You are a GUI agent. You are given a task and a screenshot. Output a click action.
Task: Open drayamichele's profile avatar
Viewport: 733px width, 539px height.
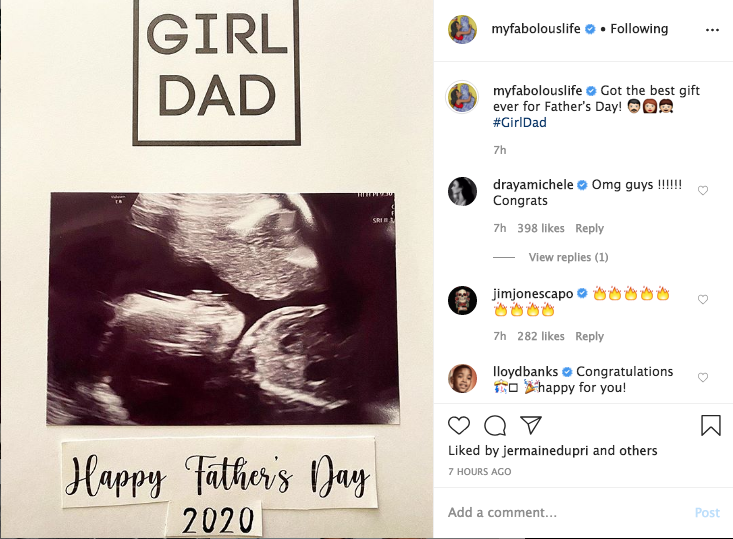pos(462,191)
